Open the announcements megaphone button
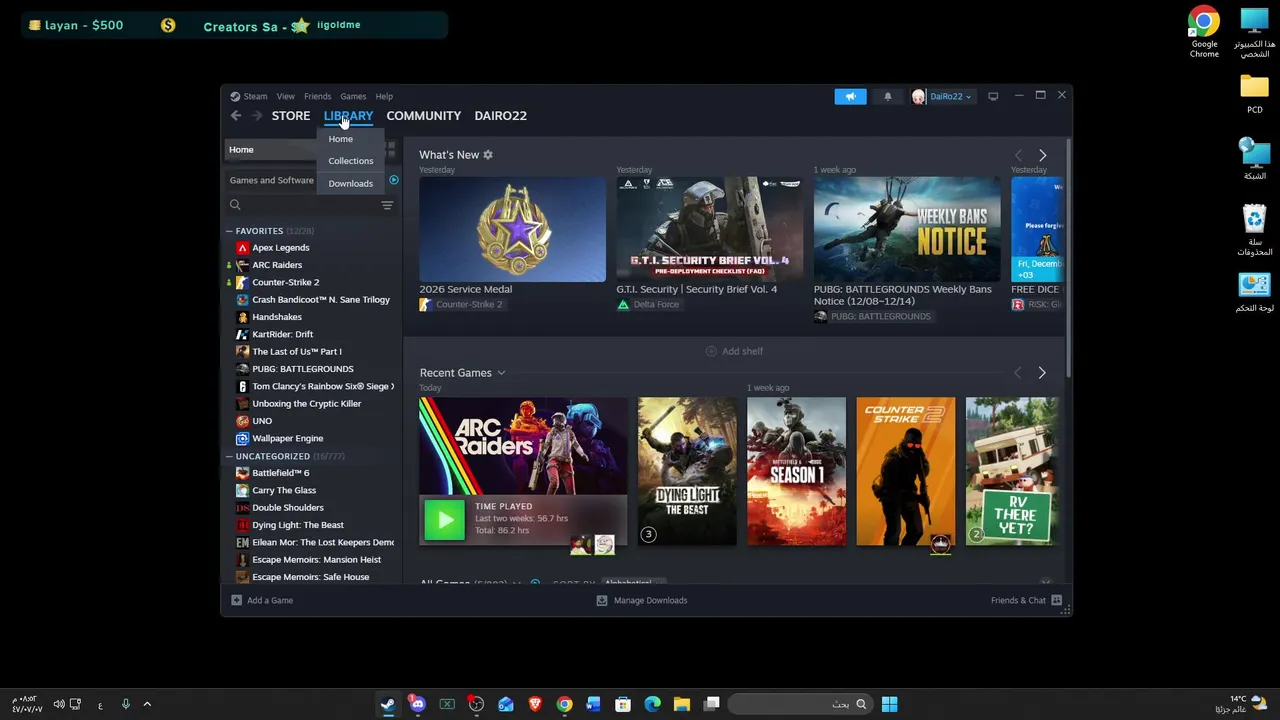This screenshot has height=720, width=1280. click(x=850, y=96)
